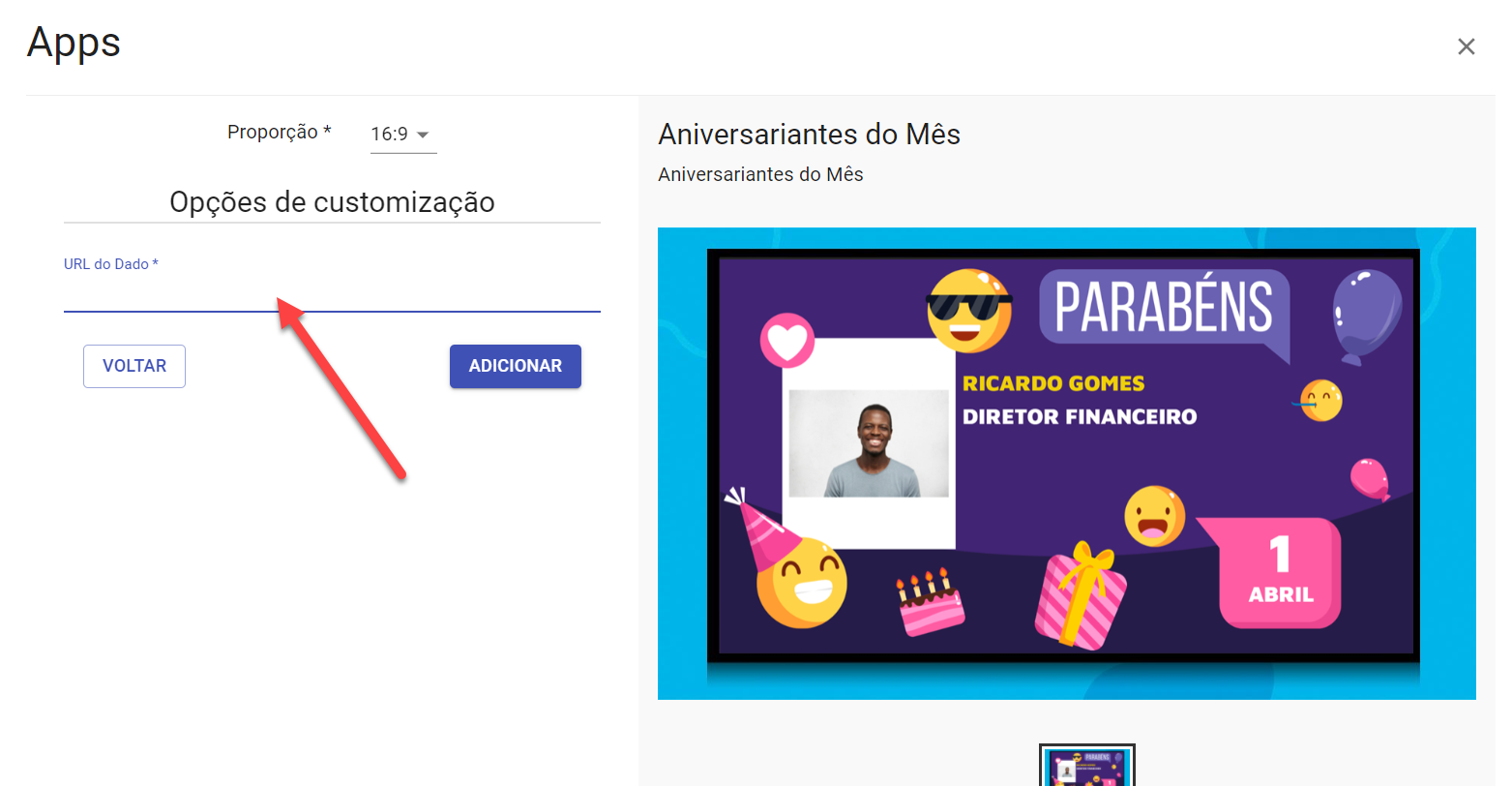
Task: Select the small preview thumbnail below the image
Action: click(1086, 765)
